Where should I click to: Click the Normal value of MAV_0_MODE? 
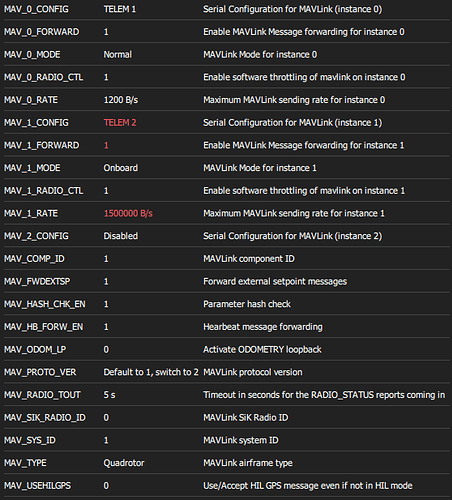click(117, 54)
